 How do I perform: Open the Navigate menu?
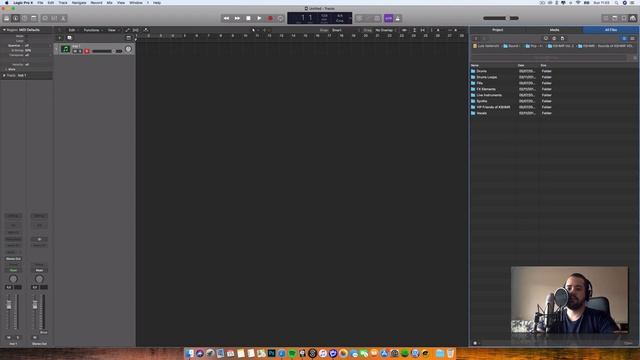[79, 2]
